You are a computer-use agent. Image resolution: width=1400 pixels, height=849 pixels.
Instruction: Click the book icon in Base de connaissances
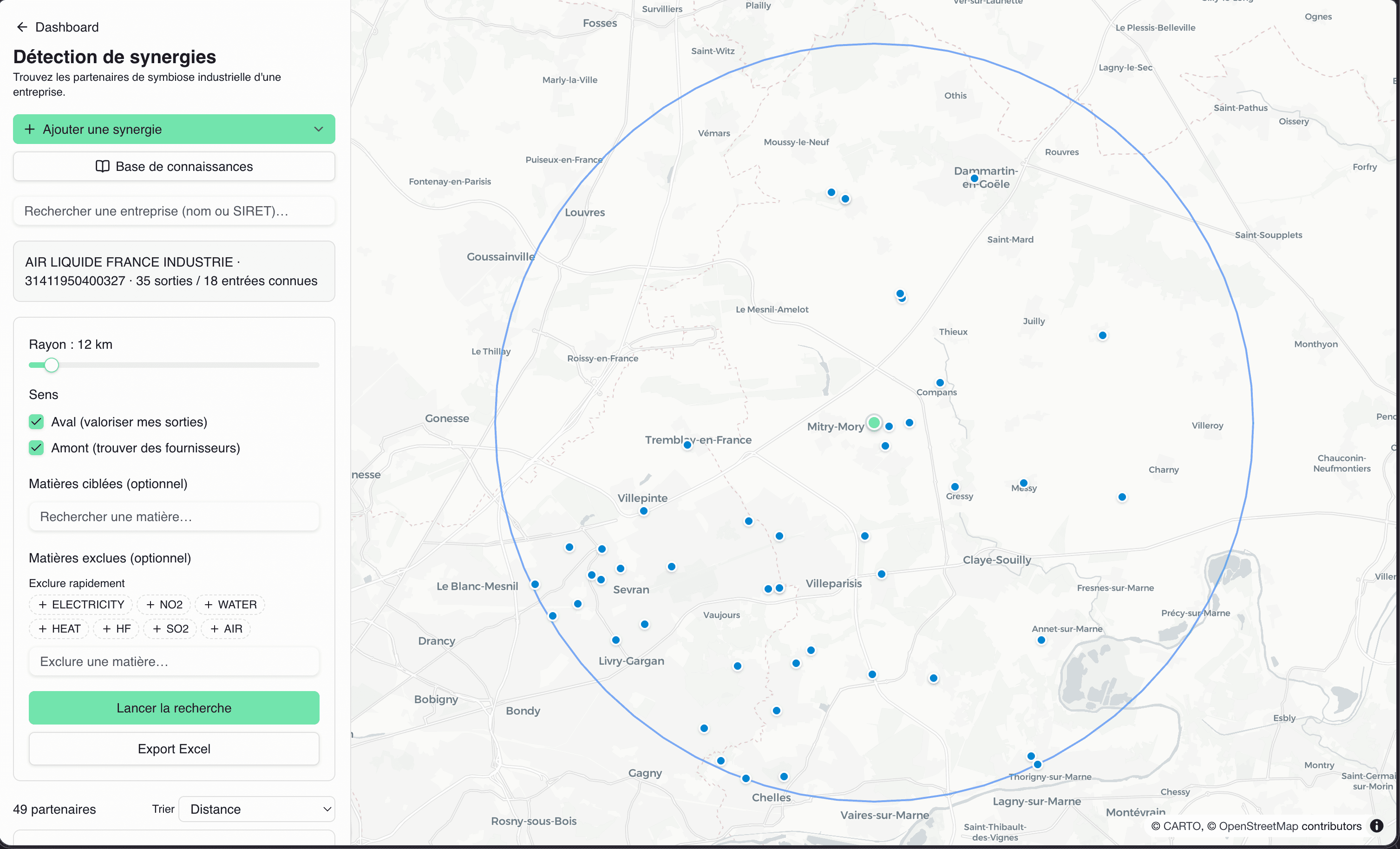coord(102,167)
